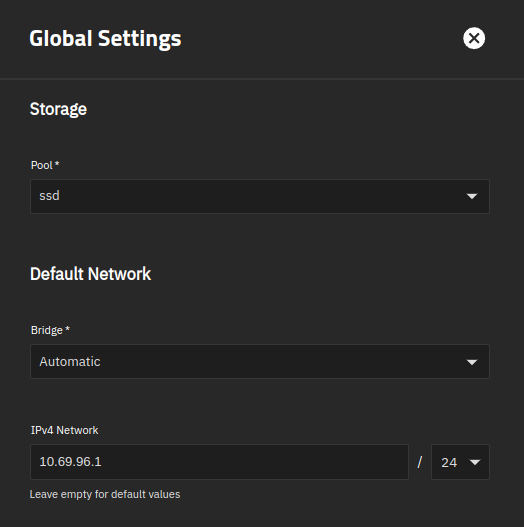Viewport: 524px width, 527px height.
Task: Select the Automatic value text
Action: pos(70,362)
